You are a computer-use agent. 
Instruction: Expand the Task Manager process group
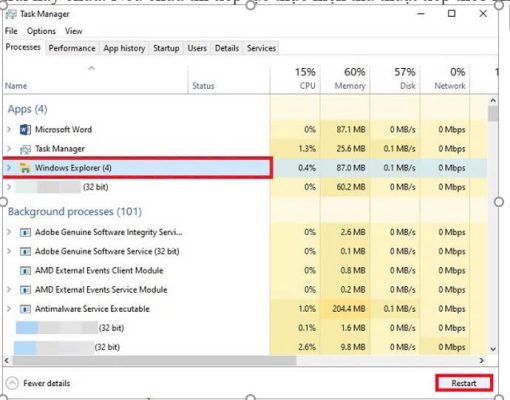(x=9, y=149)
